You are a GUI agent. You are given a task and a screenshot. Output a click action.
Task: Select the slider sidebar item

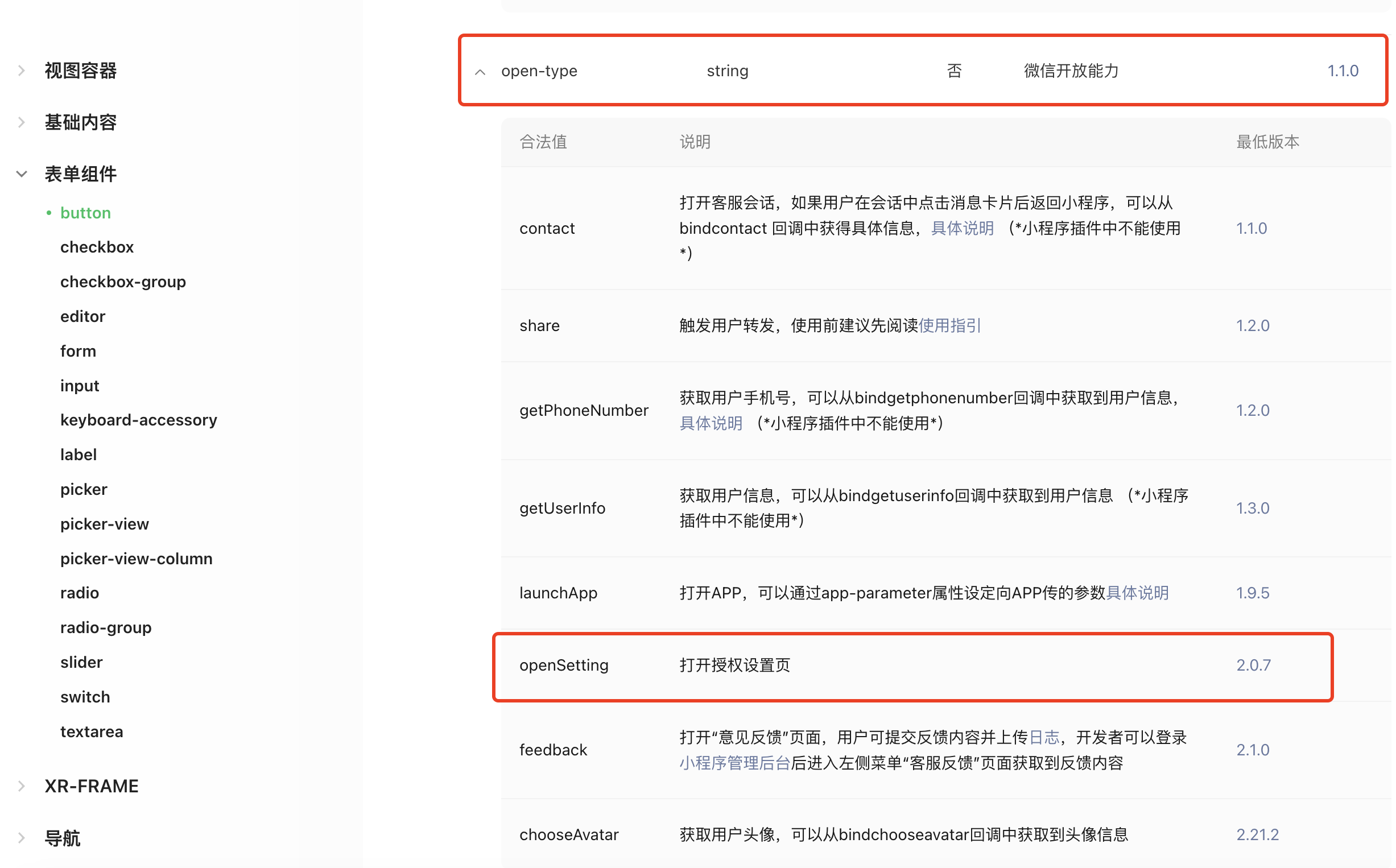pyautogui.click(x=81, y=663)
